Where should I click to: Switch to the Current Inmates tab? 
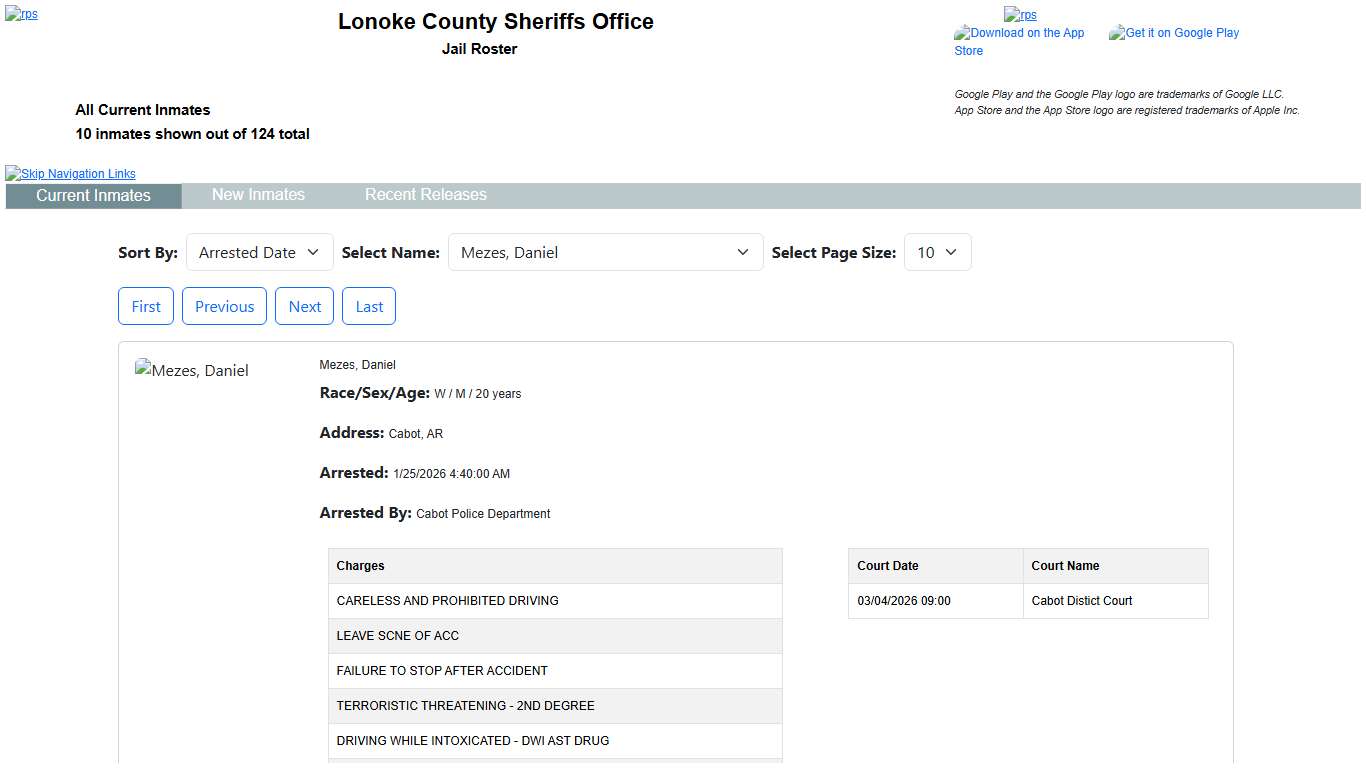click(x=93, y=196)
